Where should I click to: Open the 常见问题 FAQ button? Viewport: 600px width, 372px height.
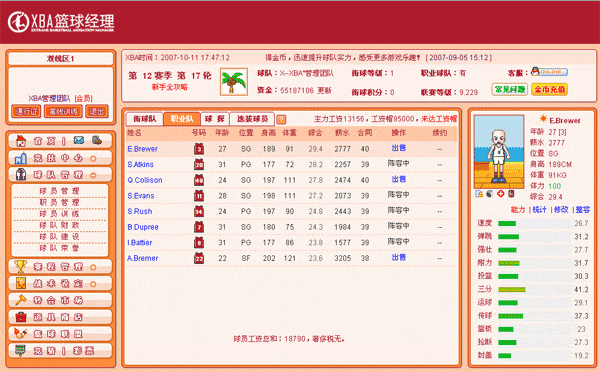[x=510, y=90]
